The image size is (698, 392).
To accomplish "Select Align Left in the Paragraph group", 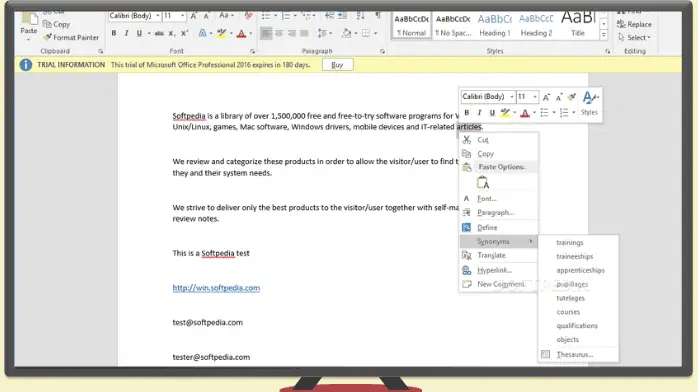I will click(x=266, y=33).
